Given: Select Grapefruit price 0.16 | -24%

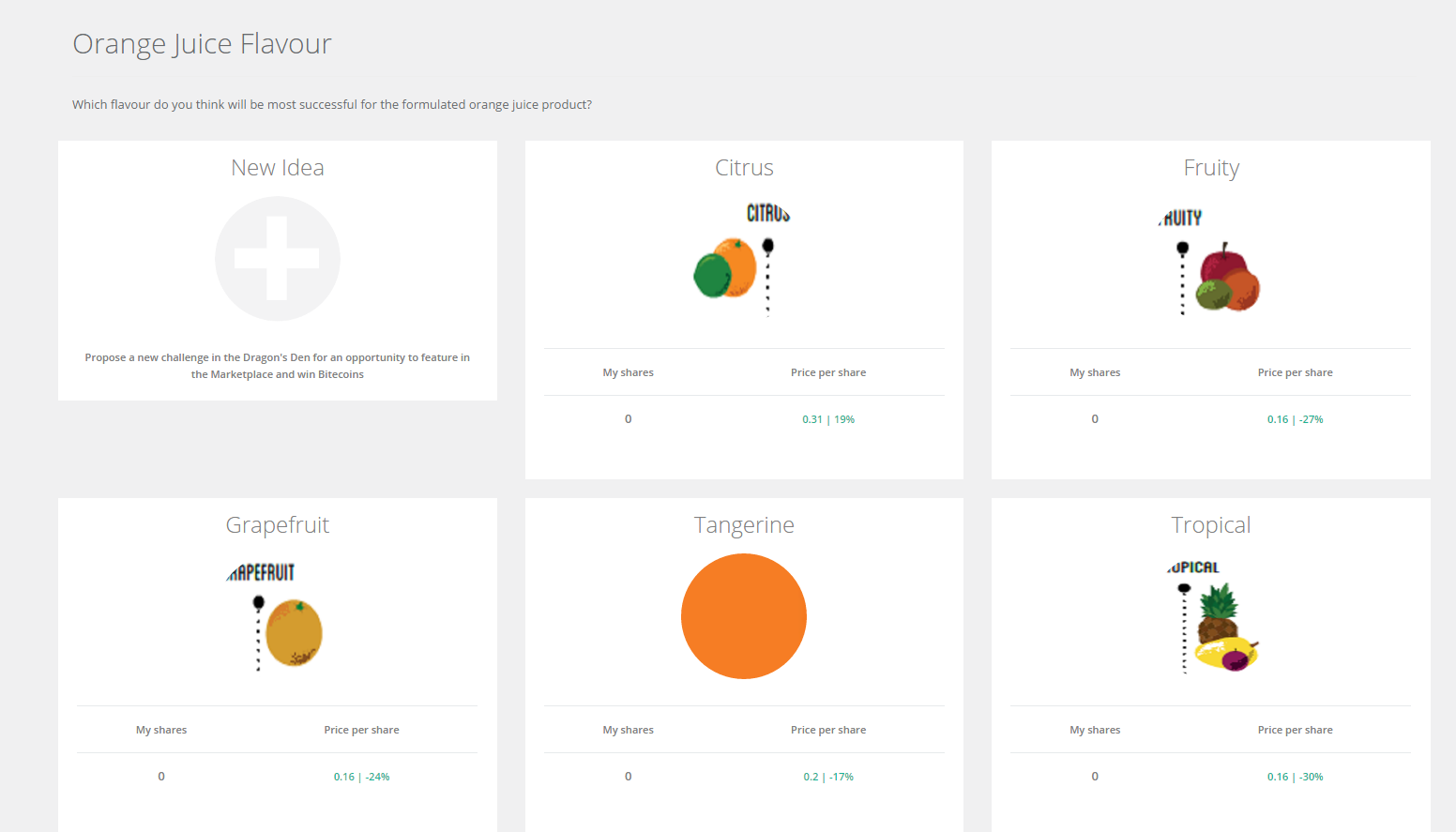Looking at the screenshot, I should (361, 777).
